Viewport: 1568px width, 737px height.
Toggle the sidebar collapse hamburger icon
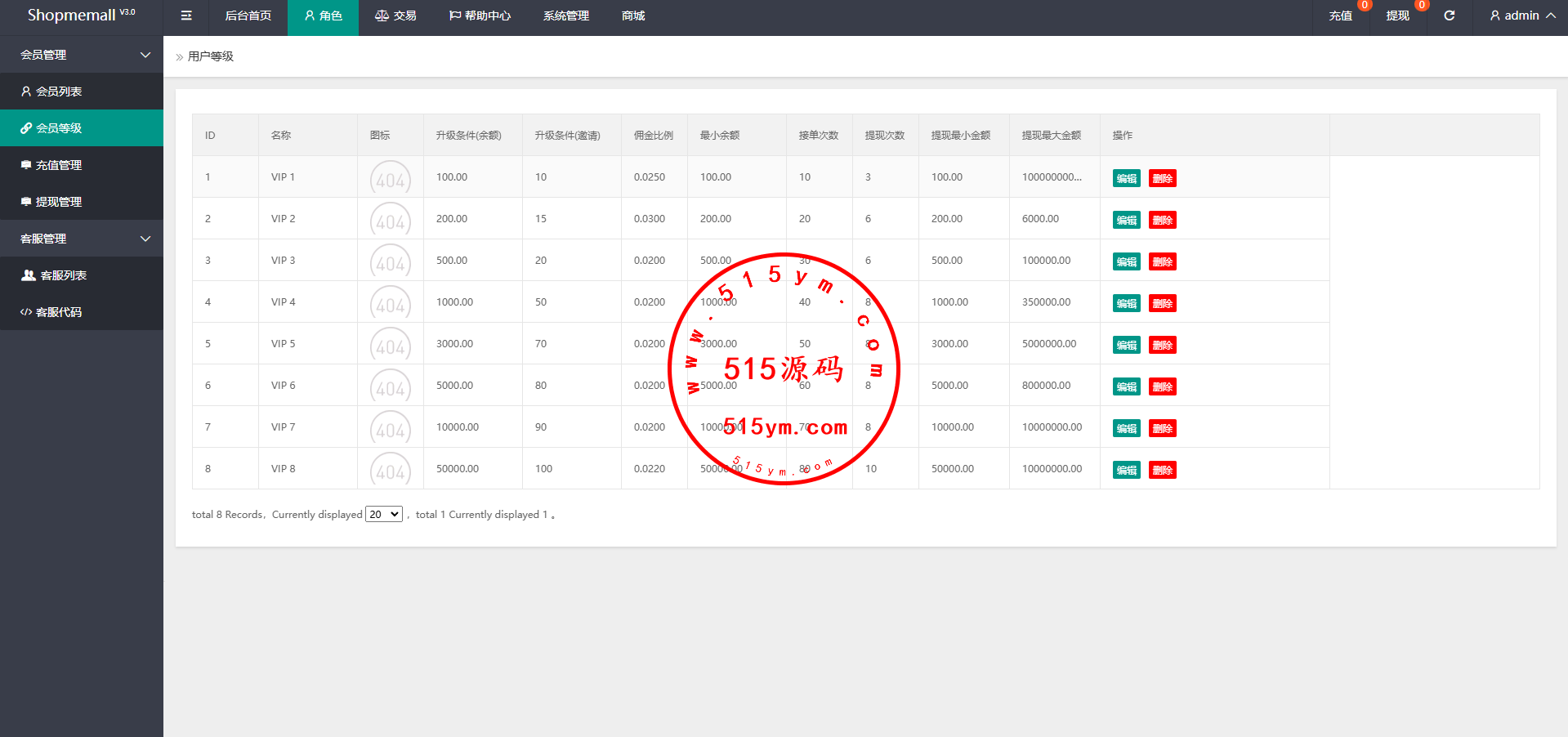click(186, 16)
